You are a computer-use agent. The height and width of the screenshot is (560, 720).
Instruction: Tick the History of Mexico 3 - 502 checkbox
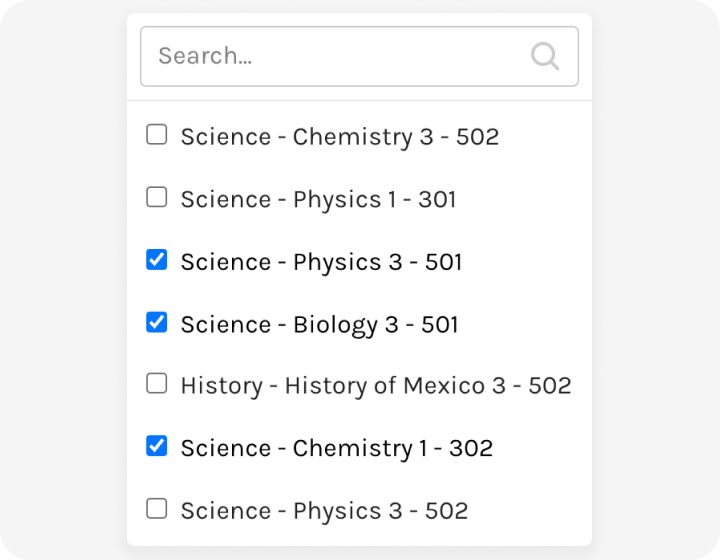157,383
